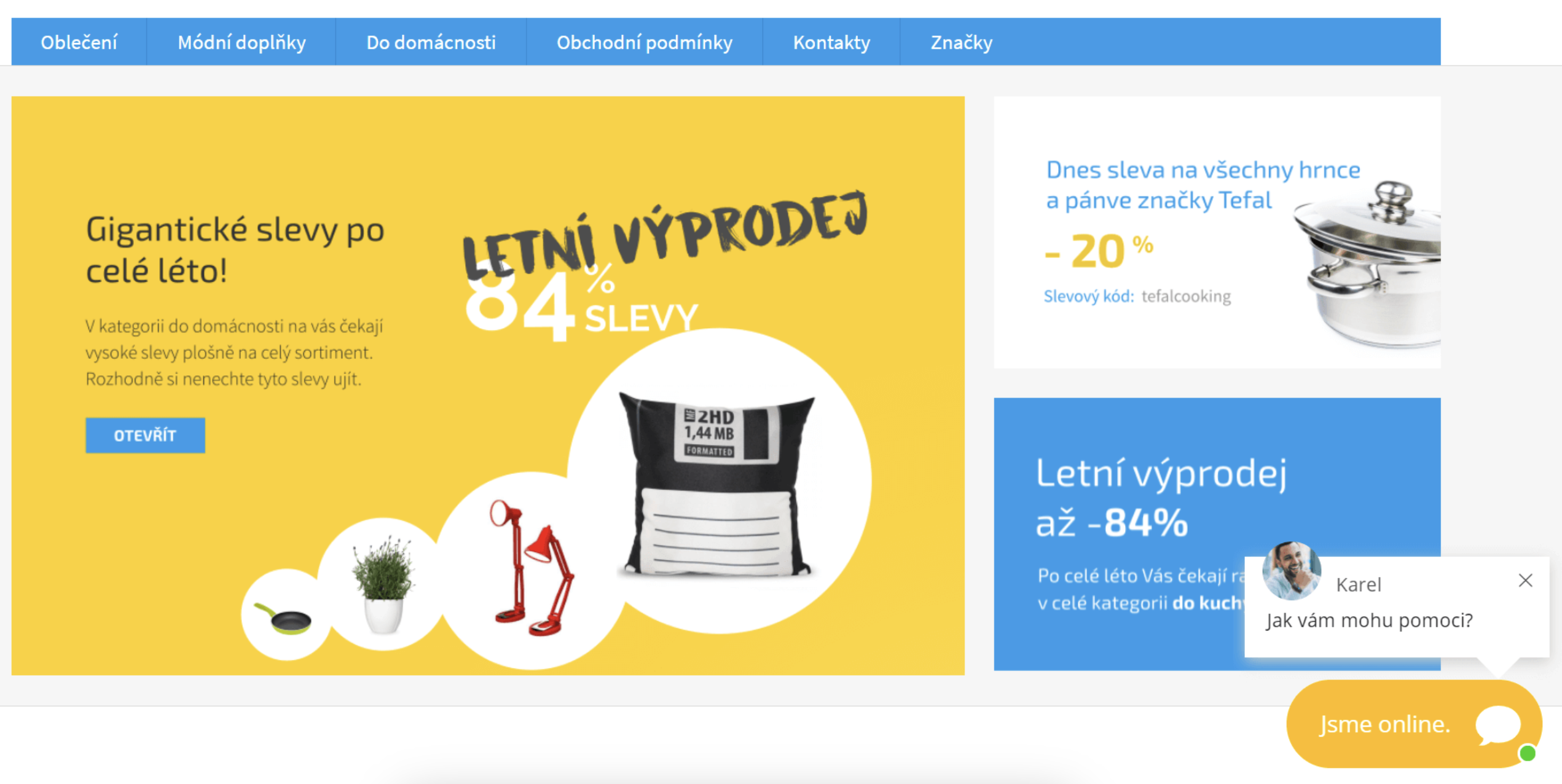Image resolution: width=1562 pixels, height=784 pixels.
Task: Open the Kontakty page
Action: point(831,42)
